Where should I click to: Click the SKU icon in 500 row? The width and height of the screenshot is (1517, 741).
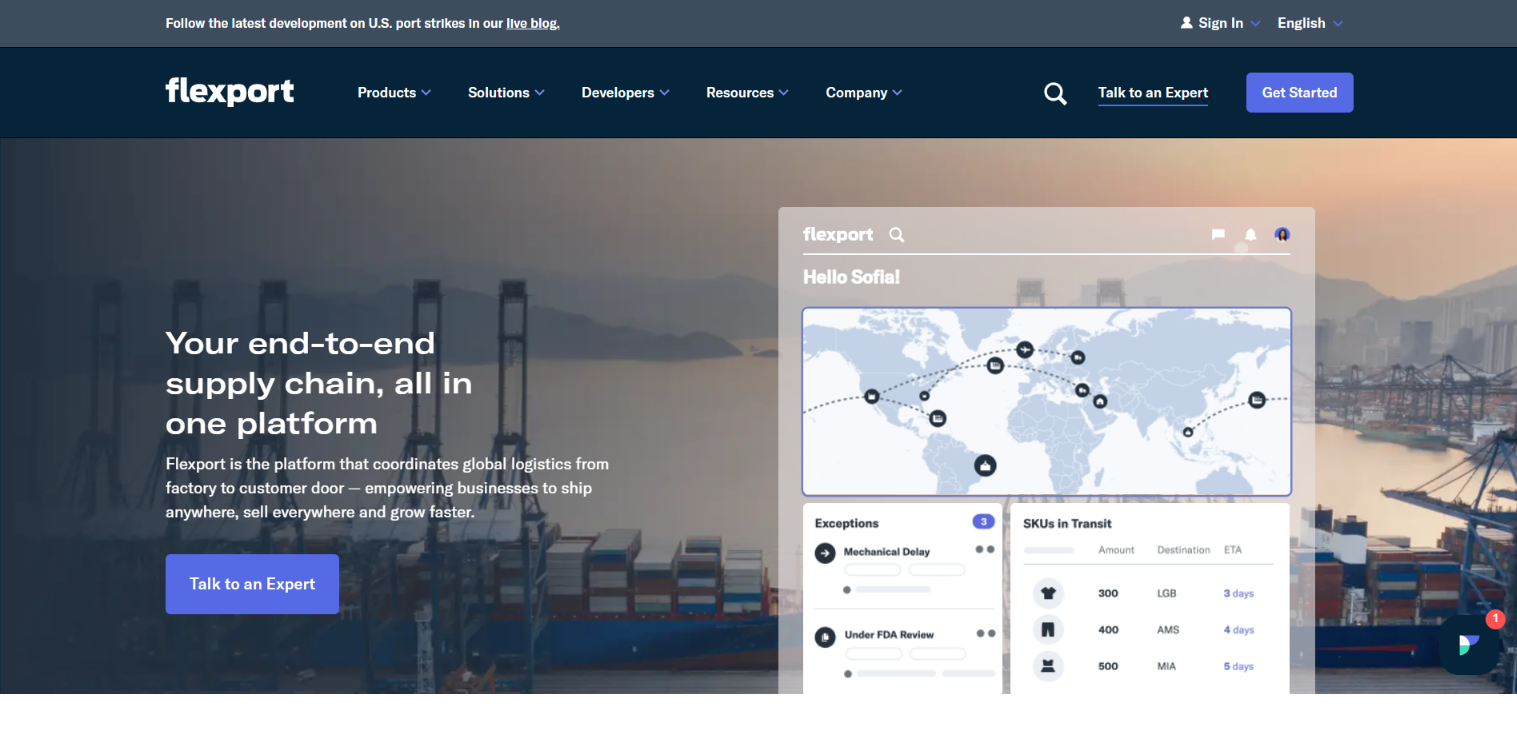click(x=1048, y=667)
